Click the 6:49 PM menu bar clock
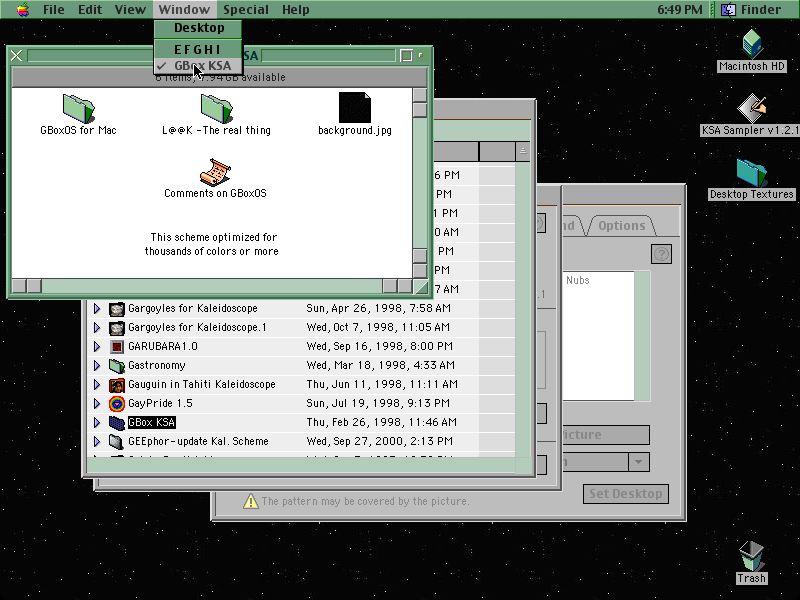This screenshot has height=600, width=800. pos(680,9)
